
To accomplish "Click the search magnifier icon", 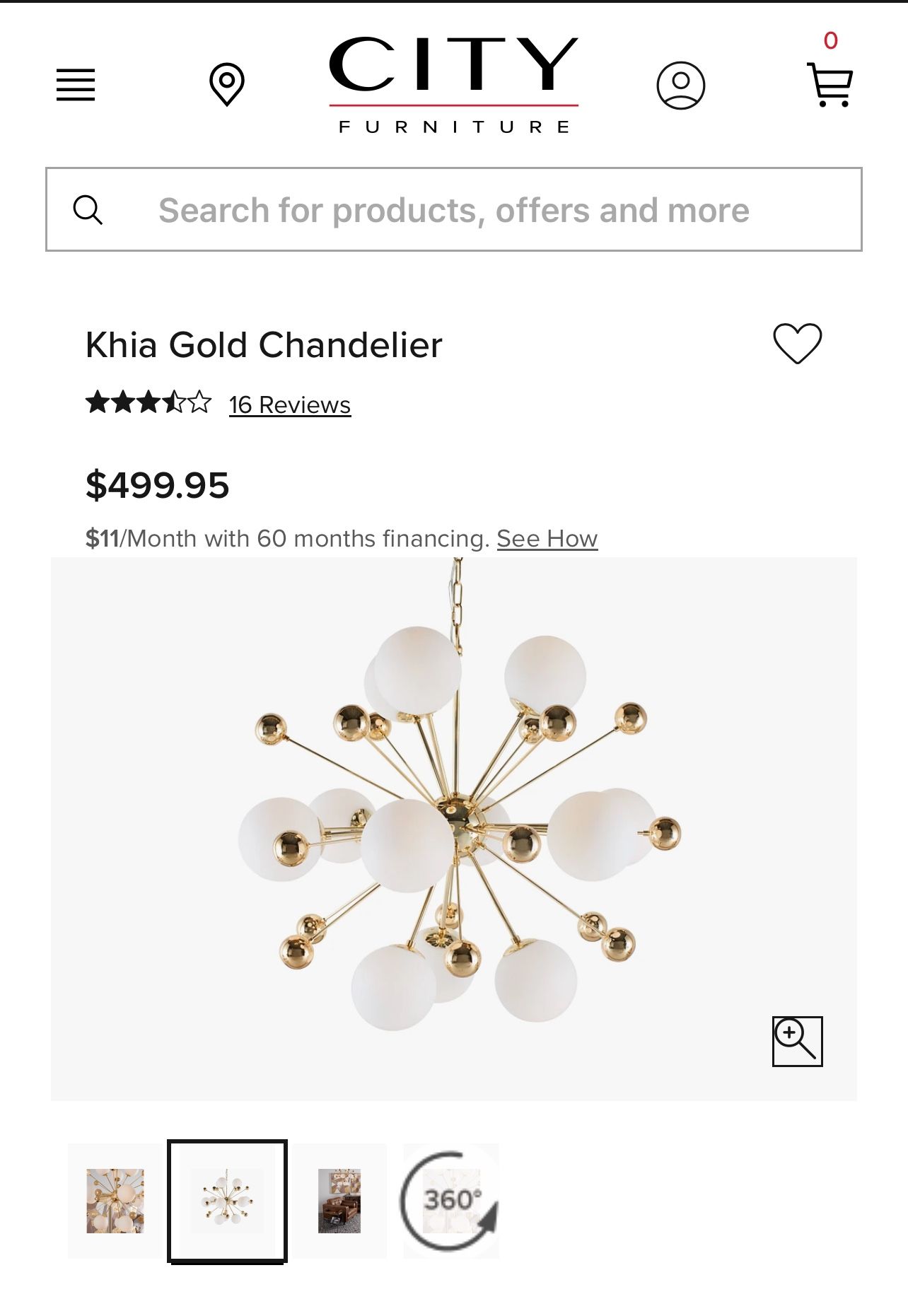I will (x=88, y=210).
